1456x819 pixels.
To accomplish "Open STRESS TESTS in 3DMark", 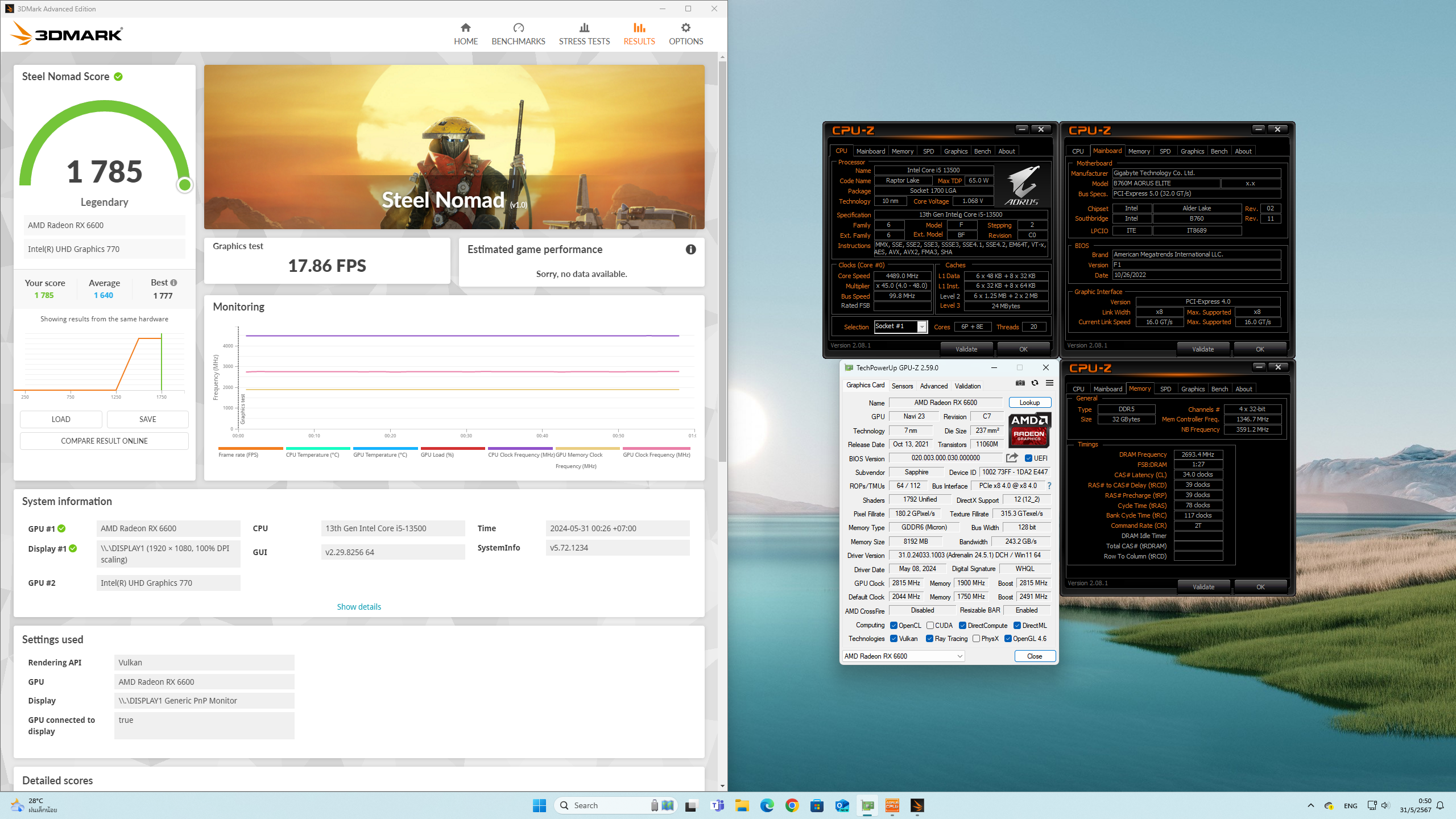I will coord(584,34).
